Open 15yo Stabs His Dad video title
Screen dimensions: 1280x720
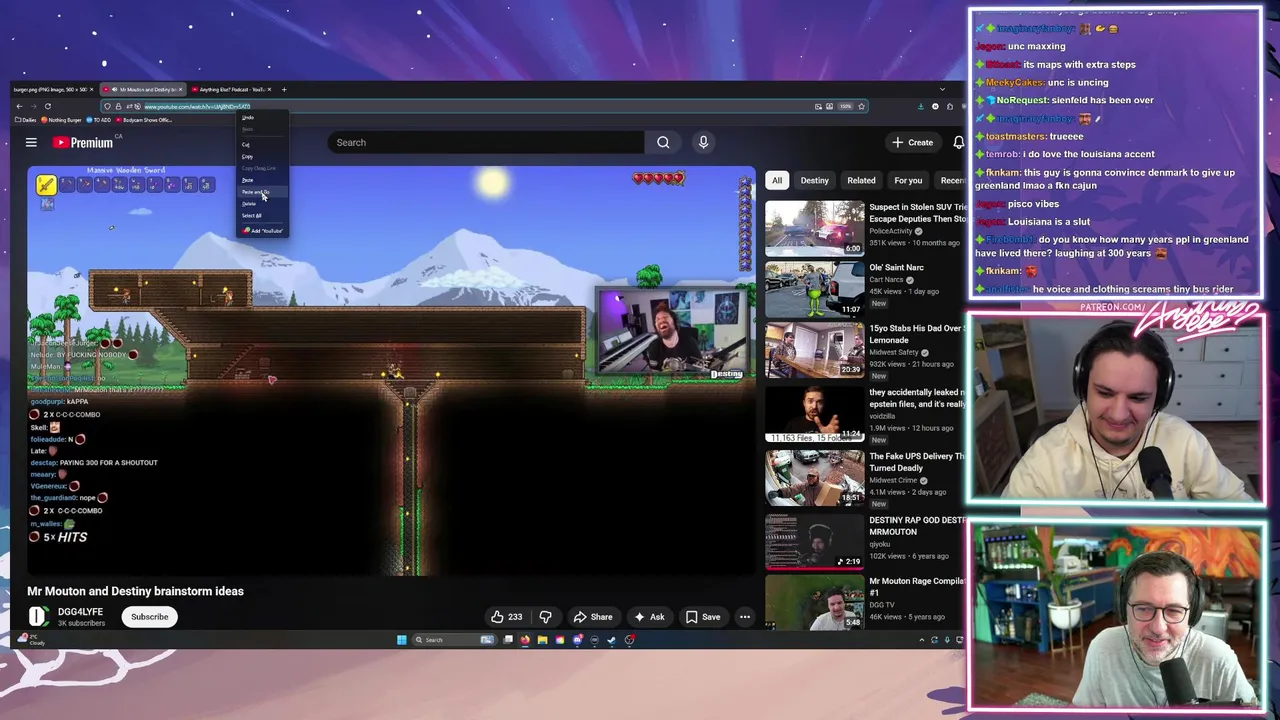click(x=916, y=334)
